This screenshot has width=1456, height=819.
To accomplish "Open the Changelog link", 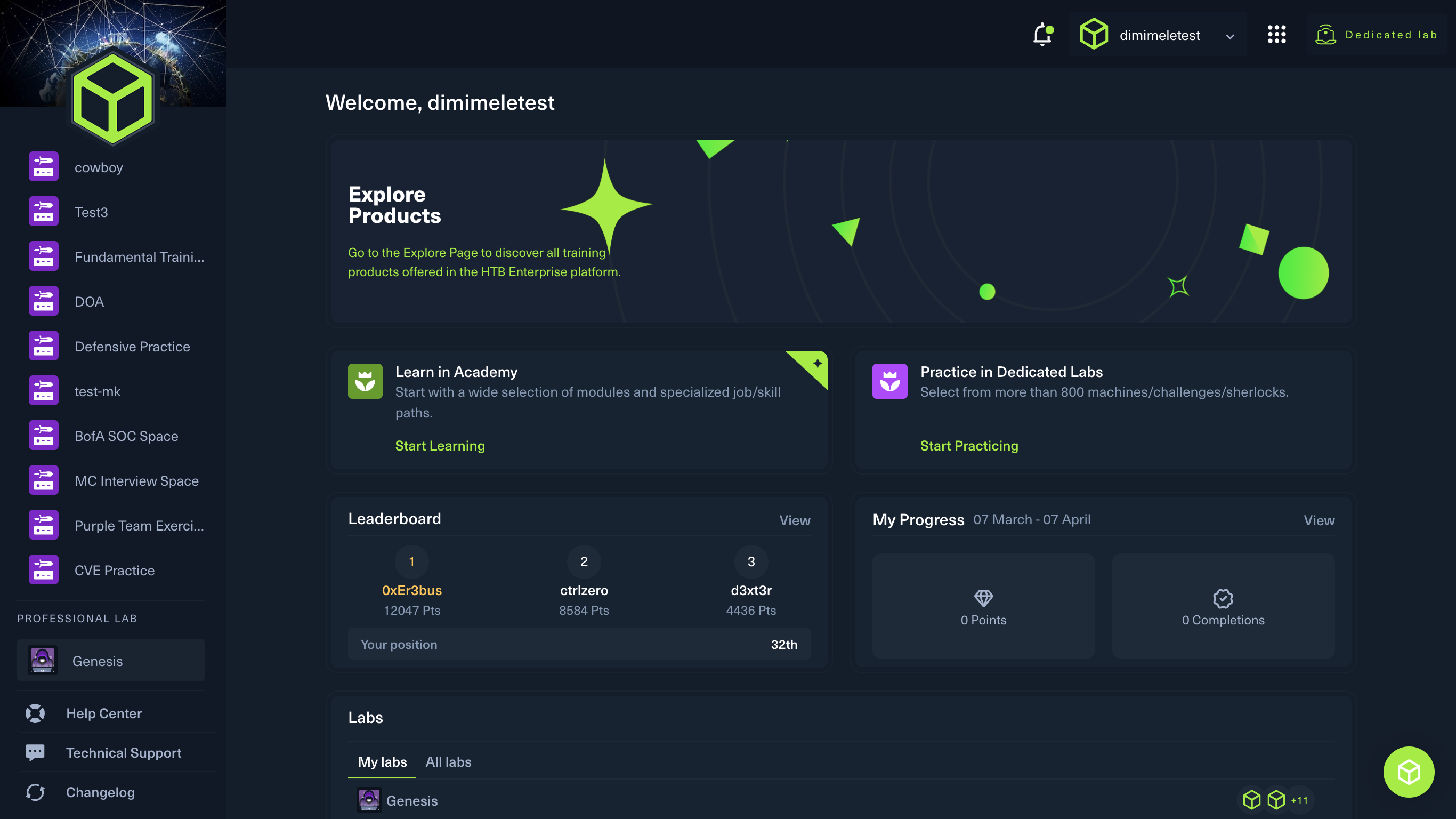I will pyautogui.click(x=101, y=792).
